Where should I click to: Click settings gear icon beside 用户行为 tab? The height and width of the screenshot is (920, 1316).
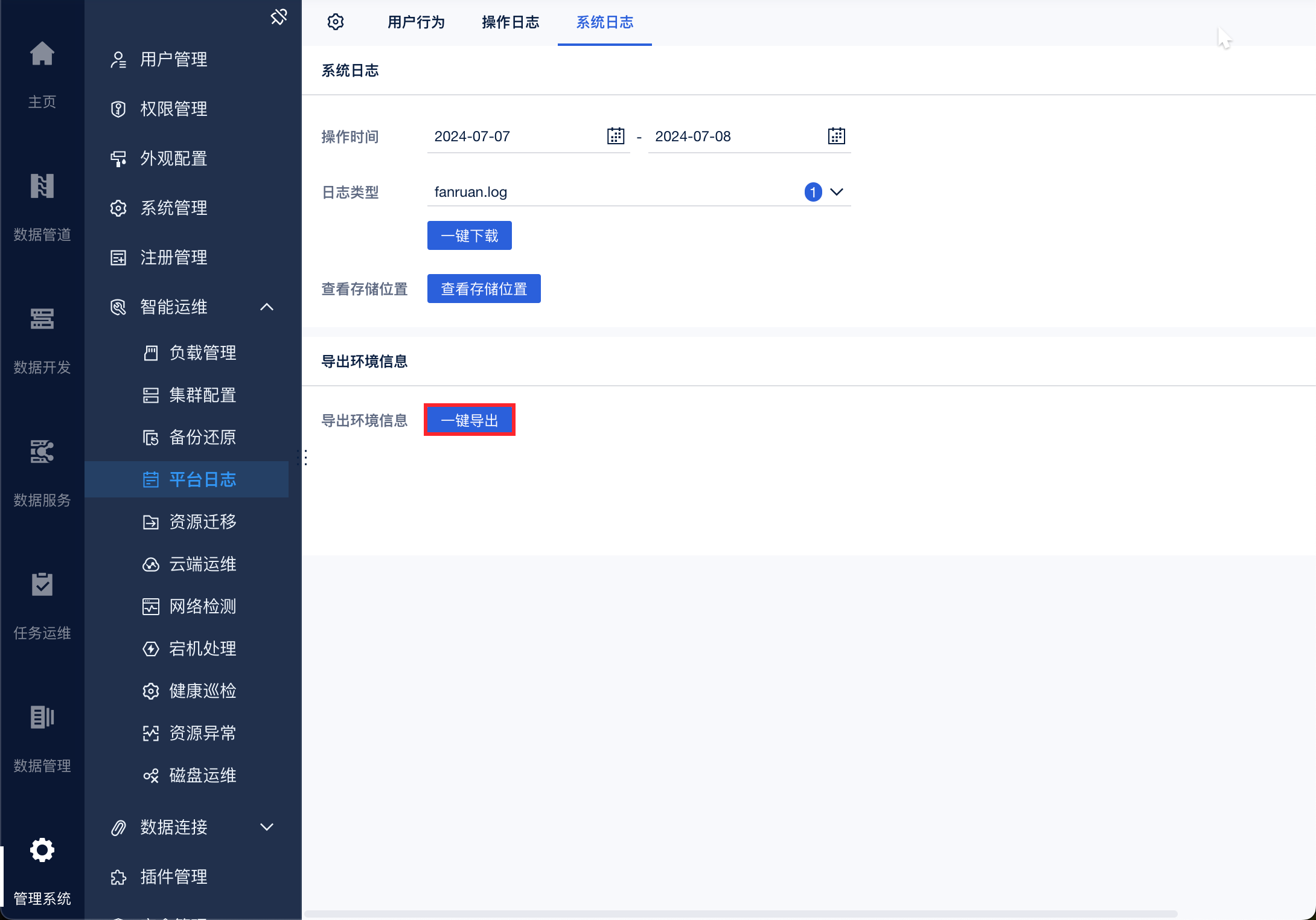[336, 22]
